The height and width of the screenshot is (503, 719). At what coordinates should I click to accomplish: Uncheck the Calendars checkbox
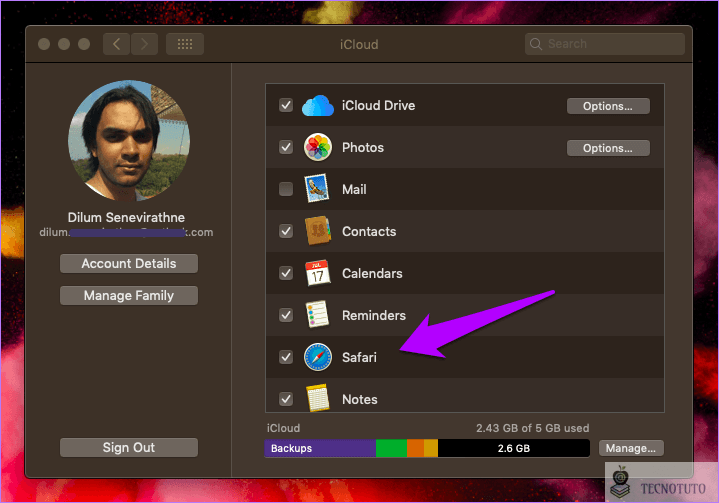point(286,273)
